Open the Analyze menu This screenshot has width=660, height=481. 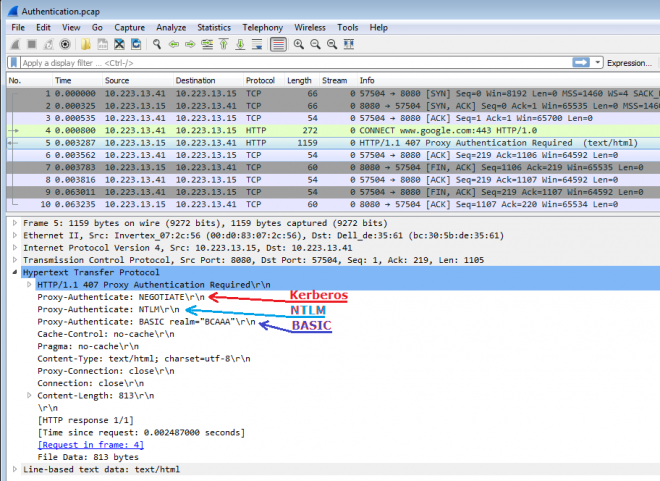tap(171, 27)
